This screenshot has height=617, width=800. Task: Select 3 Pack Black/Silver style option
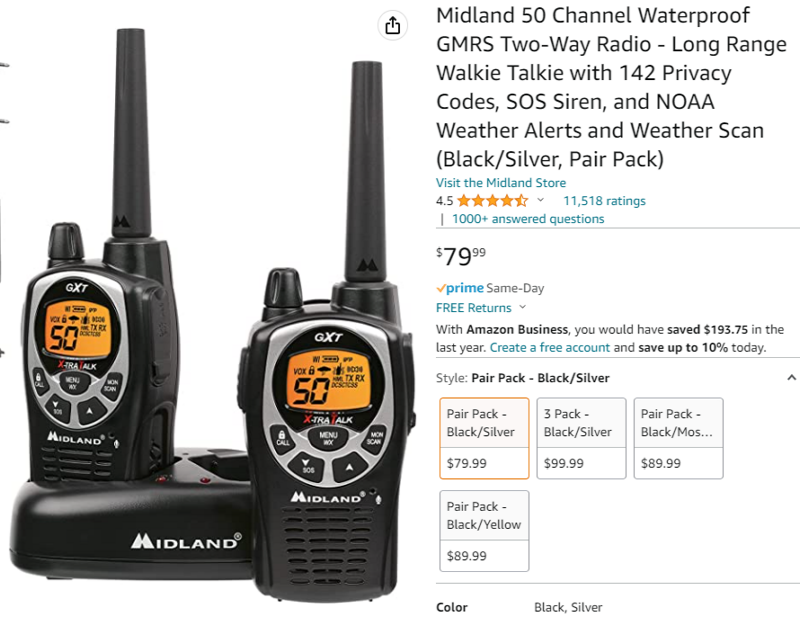point(581,438)
